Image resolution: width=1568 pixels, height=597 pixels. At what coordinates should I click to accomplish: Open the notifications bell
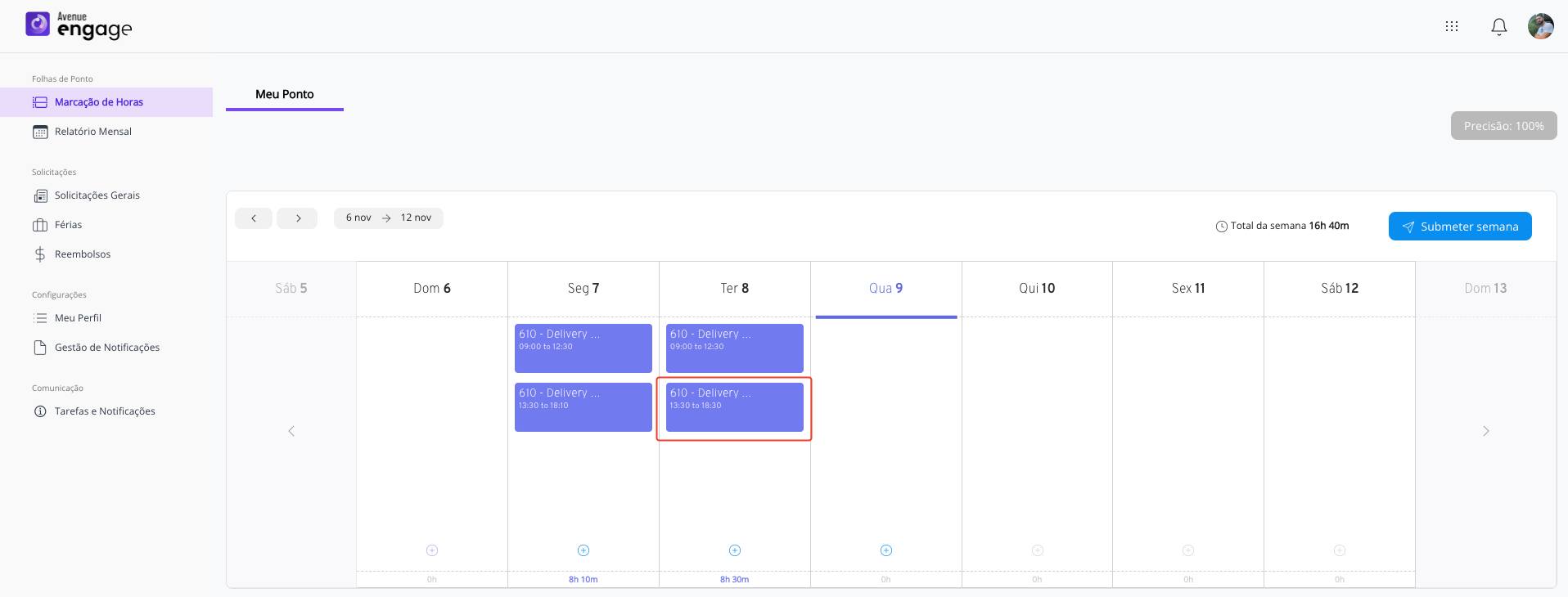click(1499, 27)
